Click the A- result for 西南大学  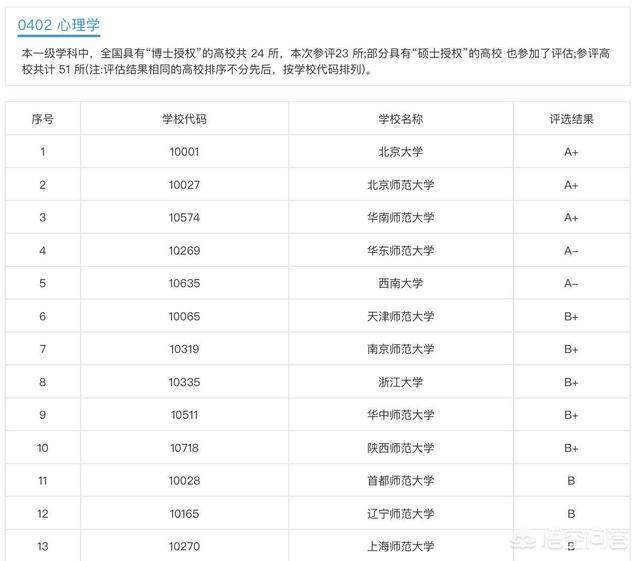click(571, 283)
